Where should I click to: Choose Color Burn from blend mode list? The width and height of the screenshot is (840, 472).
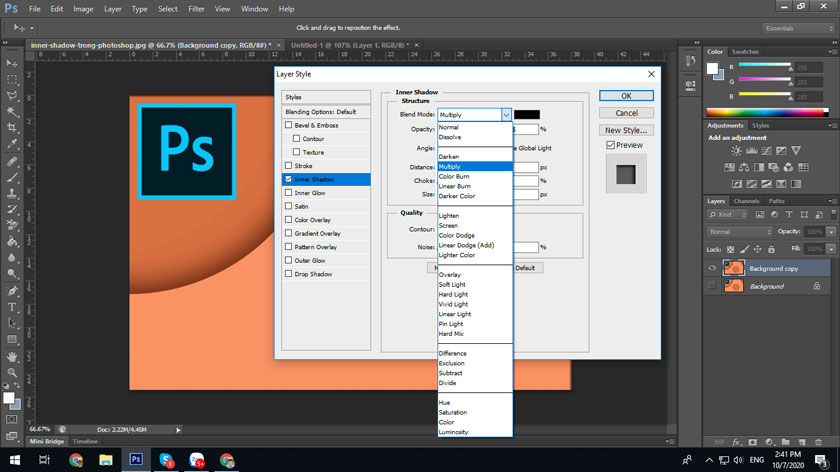[454, 176]
